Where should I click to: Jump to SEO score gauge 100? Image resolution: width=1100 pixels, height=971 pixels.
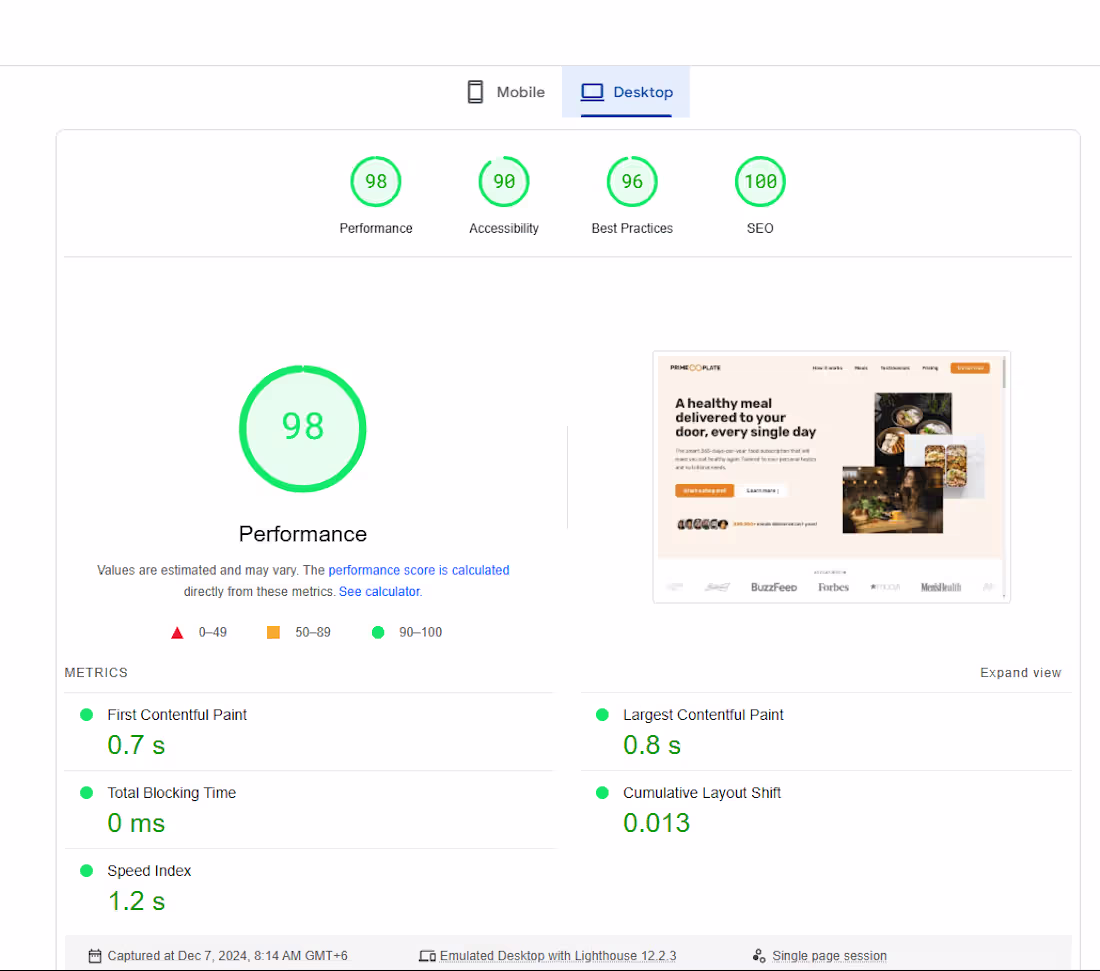tap(760, 182)
